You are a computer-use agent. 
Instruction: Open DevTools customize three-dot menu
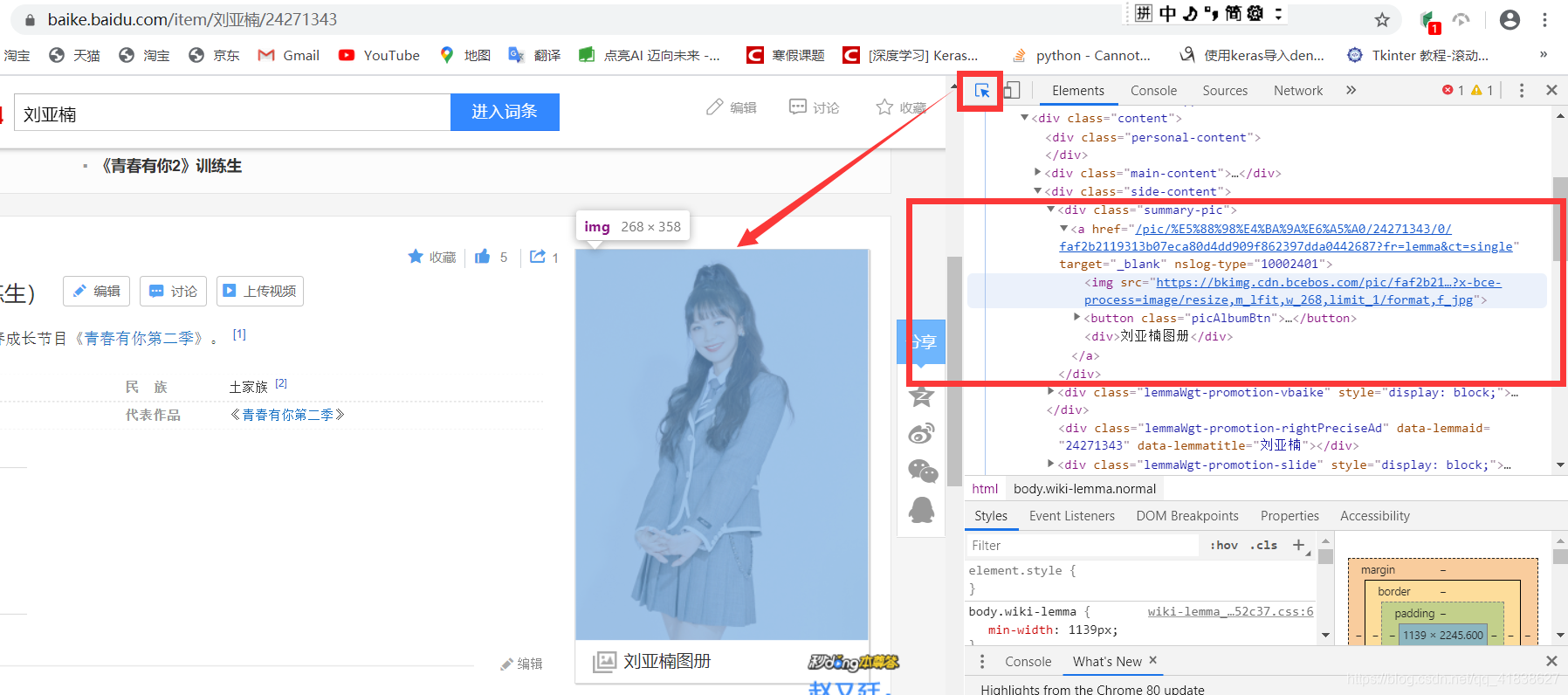[1522, 90]
